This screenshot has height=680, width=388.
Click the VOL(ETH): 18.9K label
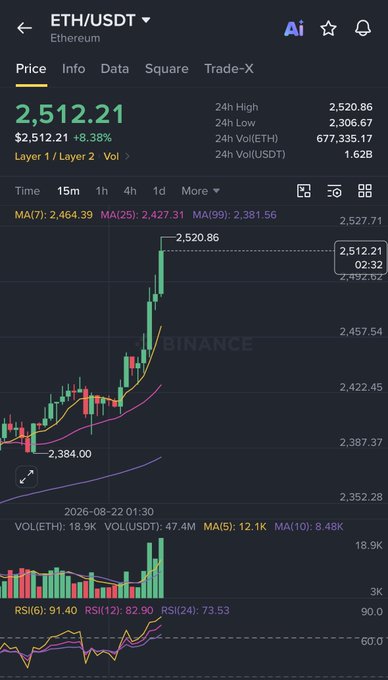[56, 527]
